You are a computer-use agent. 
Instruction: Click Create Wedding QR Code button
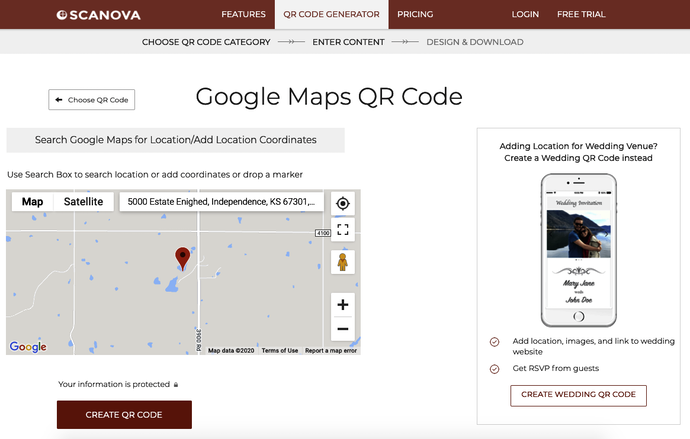[x=578, y=395]
